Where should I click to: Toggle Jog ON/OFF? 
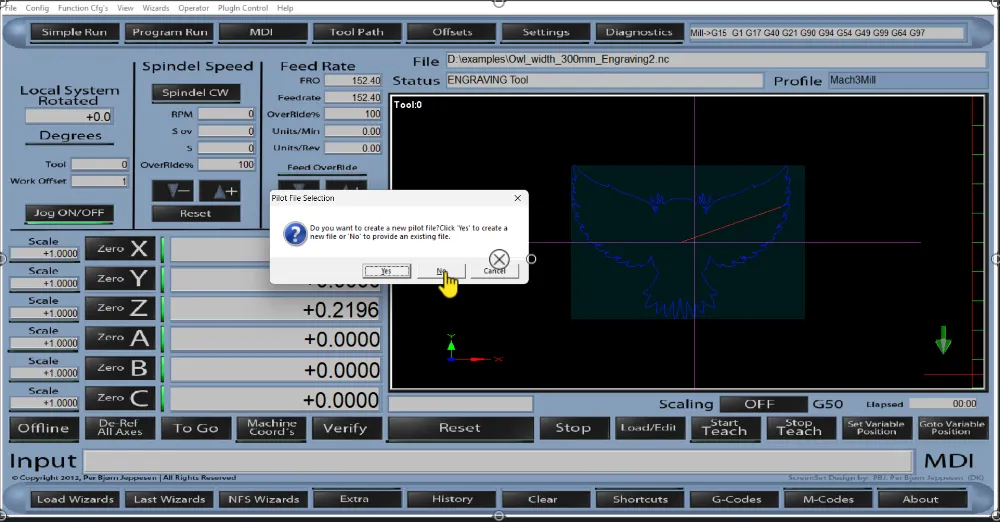click(69, 213)
